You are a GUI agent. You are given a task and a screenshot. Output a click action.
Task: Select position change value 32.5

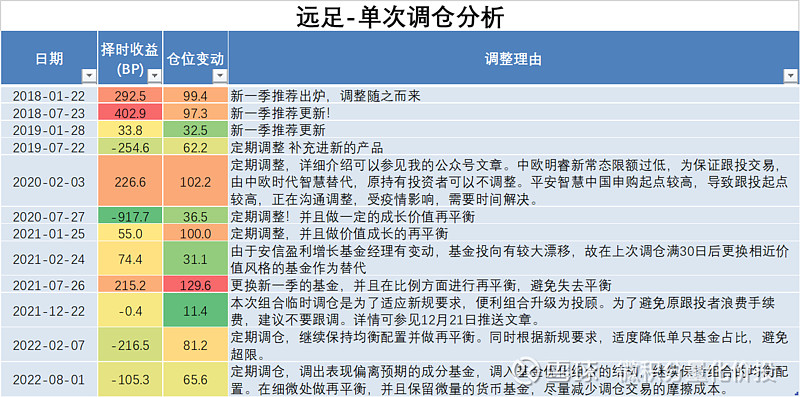pyautogui.click(x=195, y=130)
